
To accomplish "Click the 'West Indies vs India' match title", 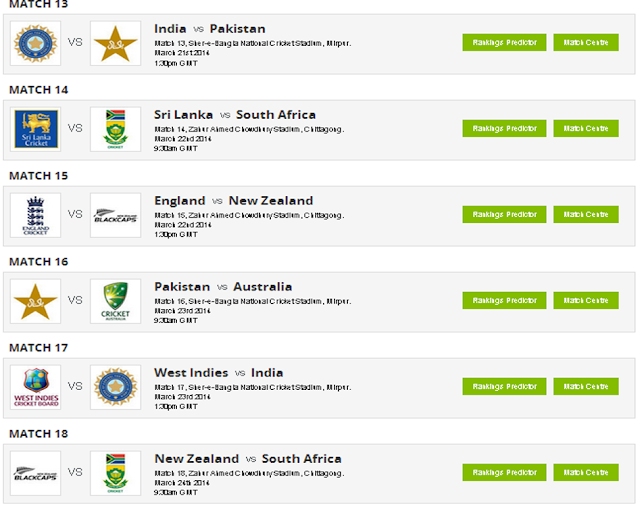I will [218, 373].
